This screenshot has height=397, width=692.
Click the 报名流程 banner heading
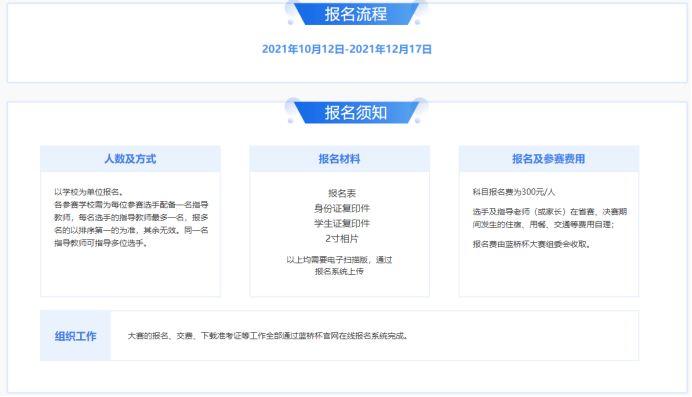click(356, 14)
